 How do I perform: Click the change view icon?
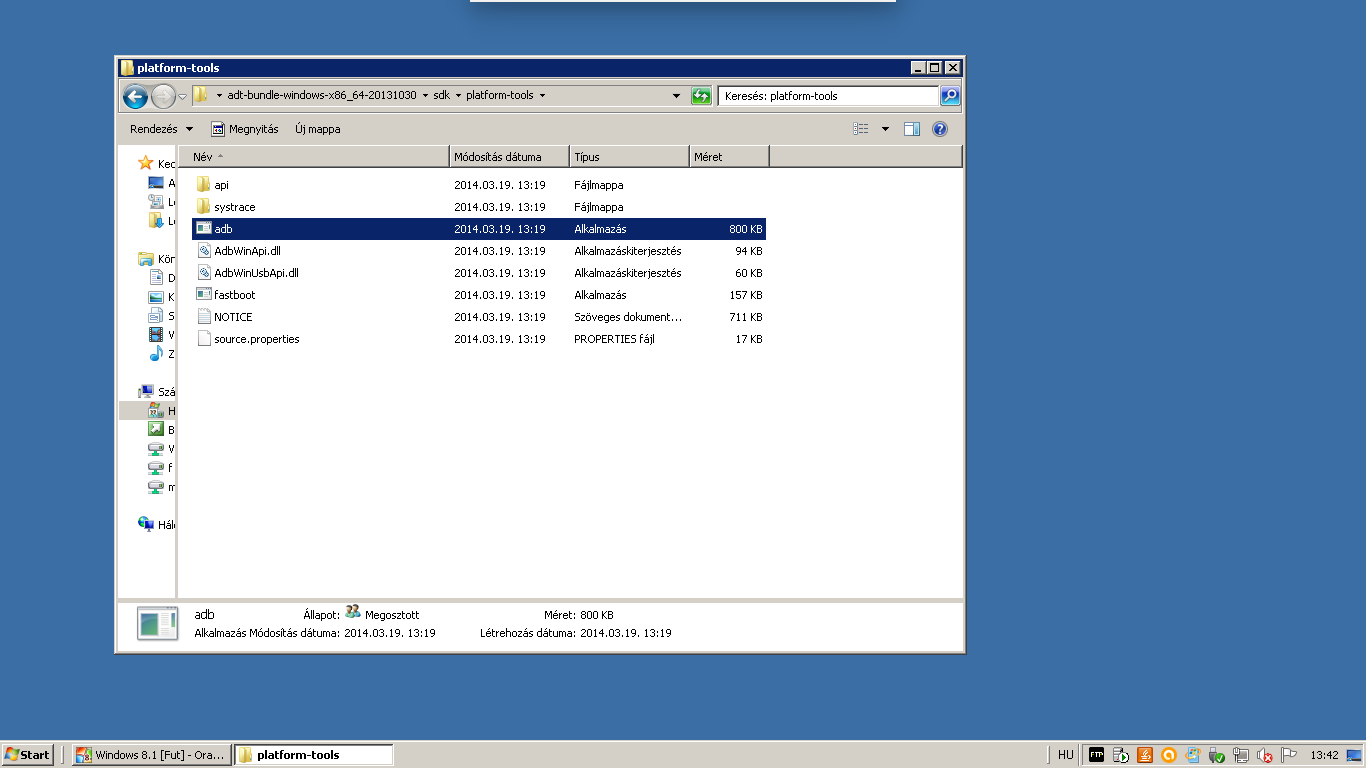pos(861,129)
